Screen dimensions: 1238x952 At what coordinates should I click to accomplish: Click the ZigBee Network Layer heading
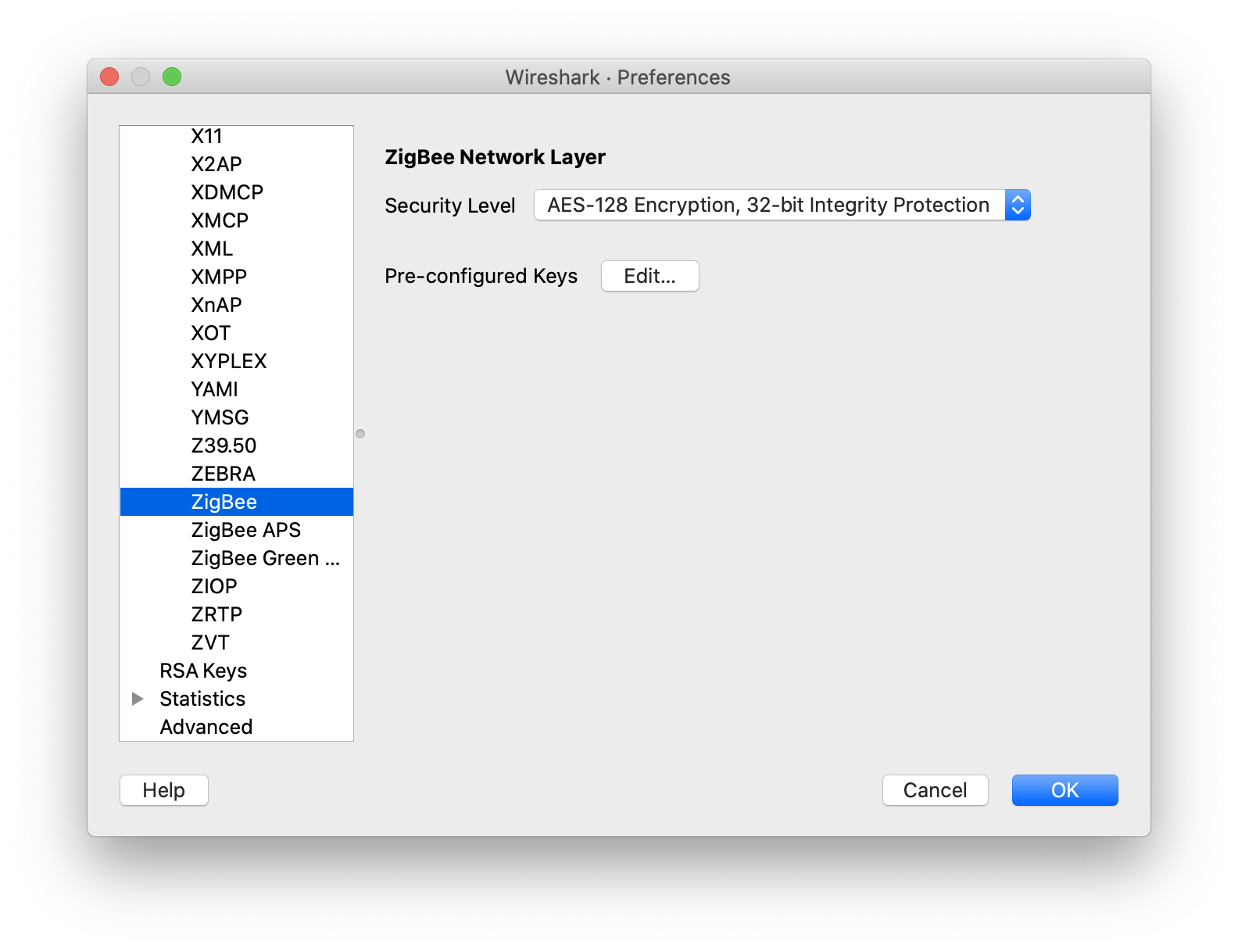click(x=495, y=157)
